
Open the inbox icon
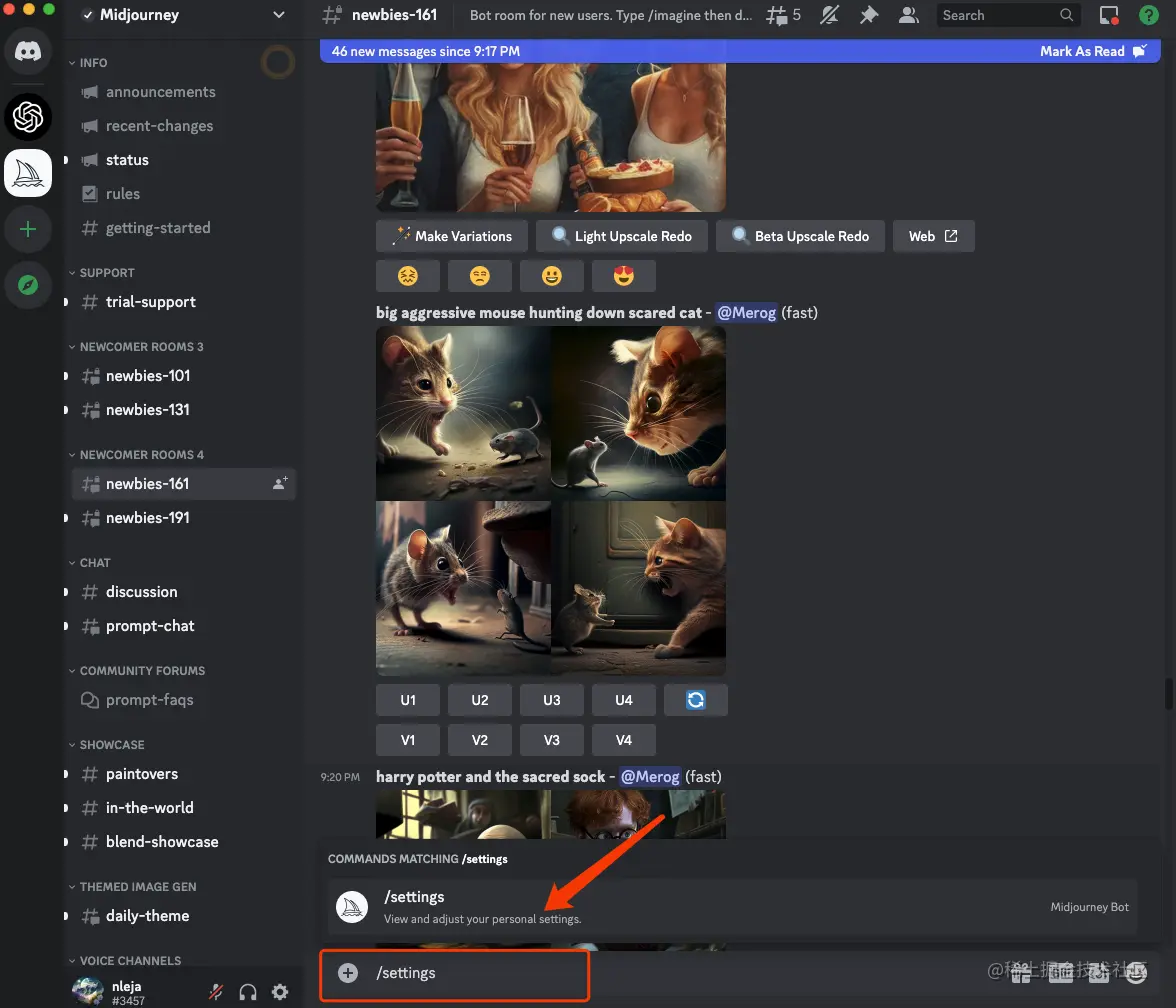1109,15
